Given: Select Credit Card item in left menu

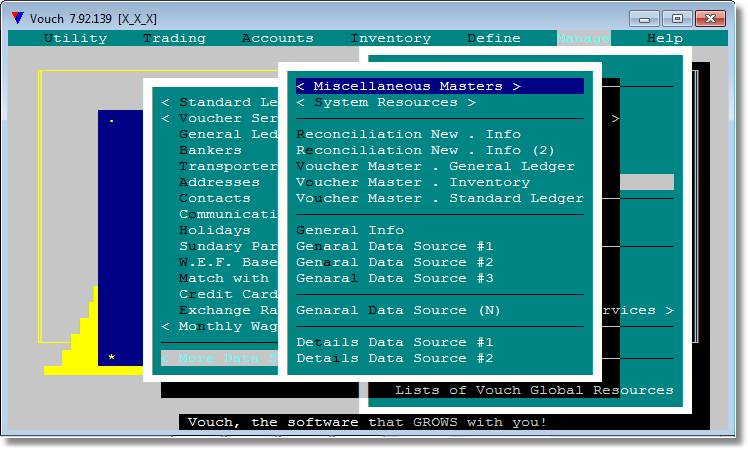Looking at the screenshot, I should coord(229,294).
